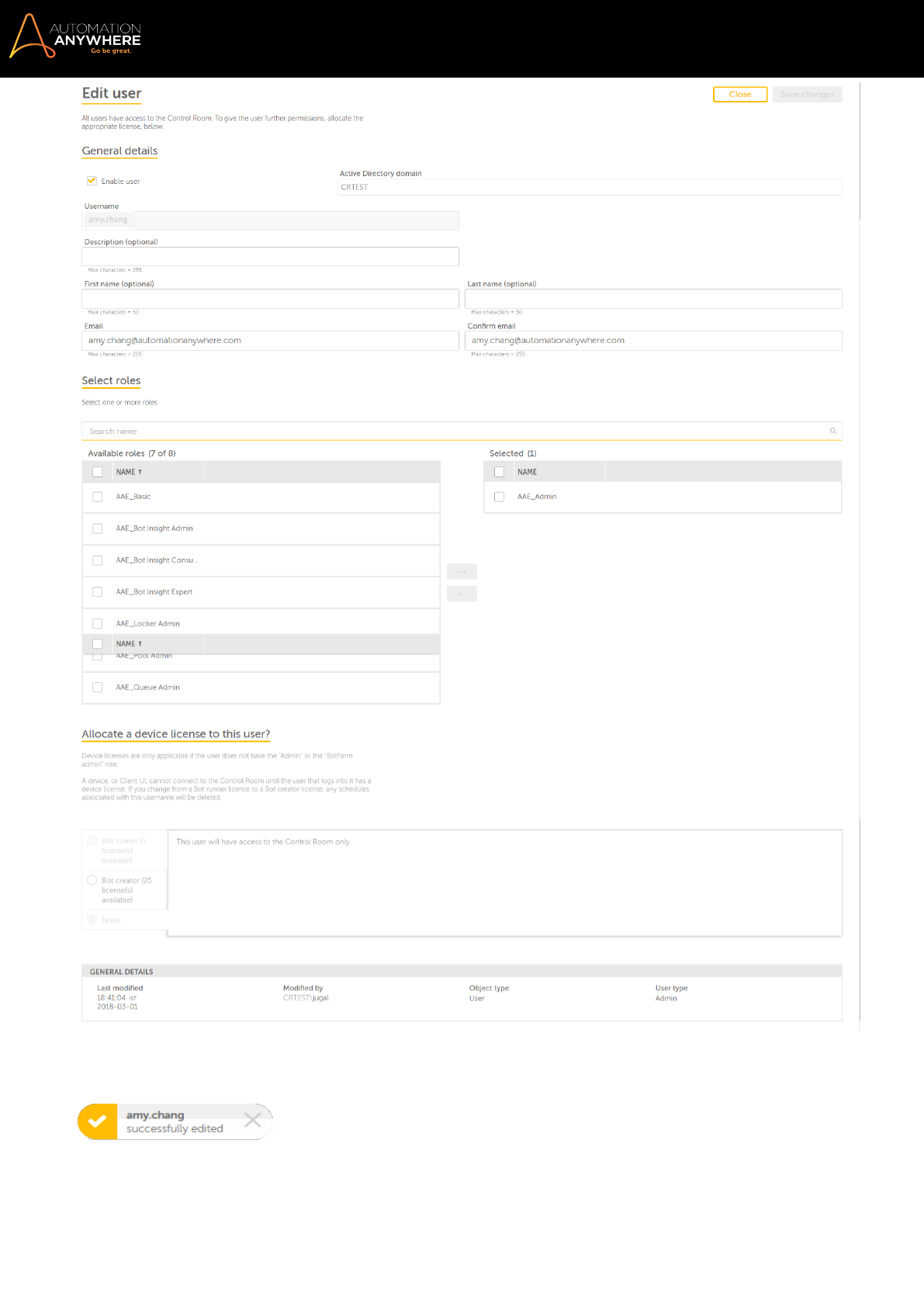924x1307 pixels.
Task: Check select-all box in Available roles header
Action: [98, 472]
